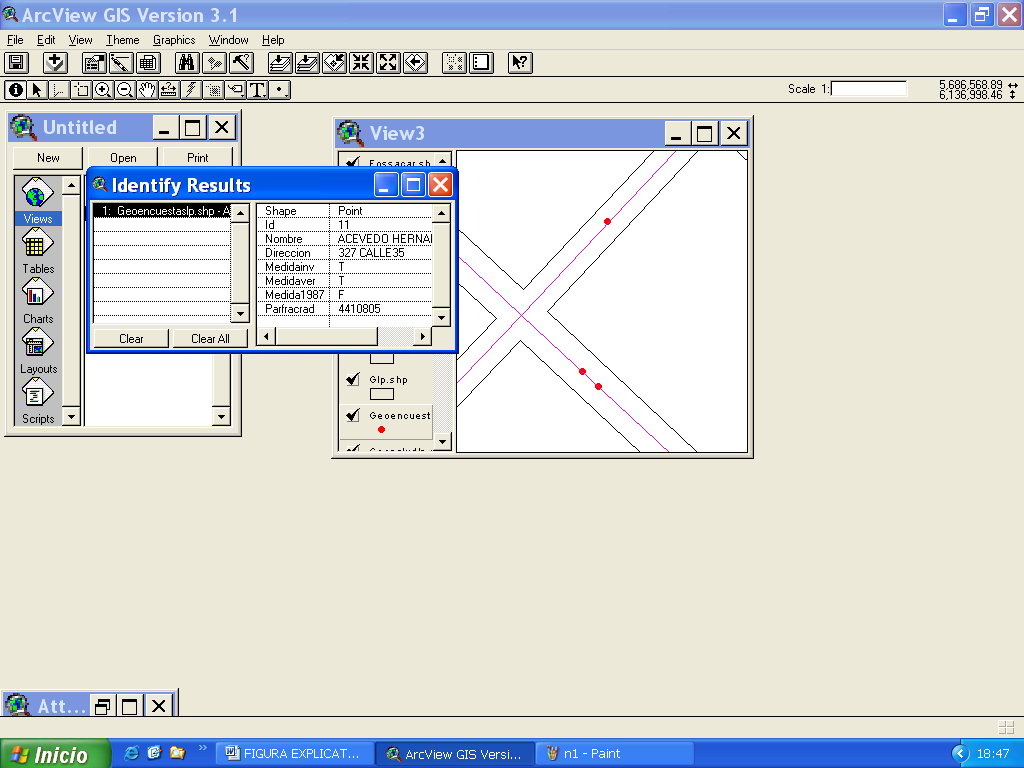The width and height of the screenshot is (1024, 768).
Task: Click the 327 CALLE35 value
Action: [372, 253]
